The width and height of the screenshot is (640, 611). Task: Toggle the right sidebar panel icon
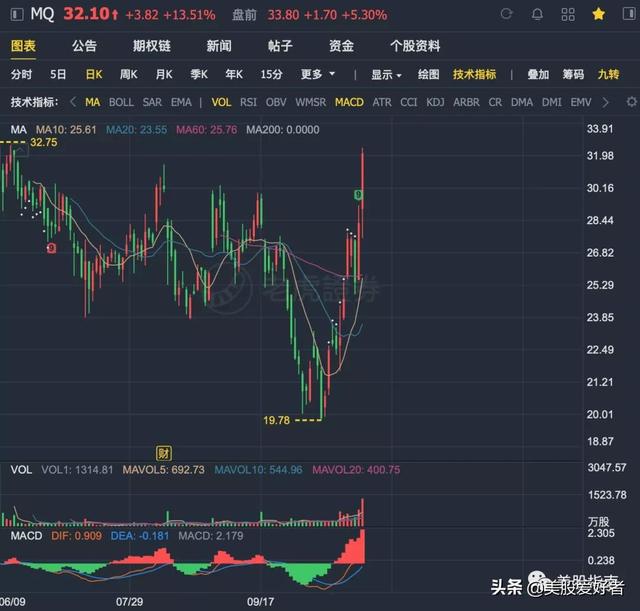click(629, 13)
